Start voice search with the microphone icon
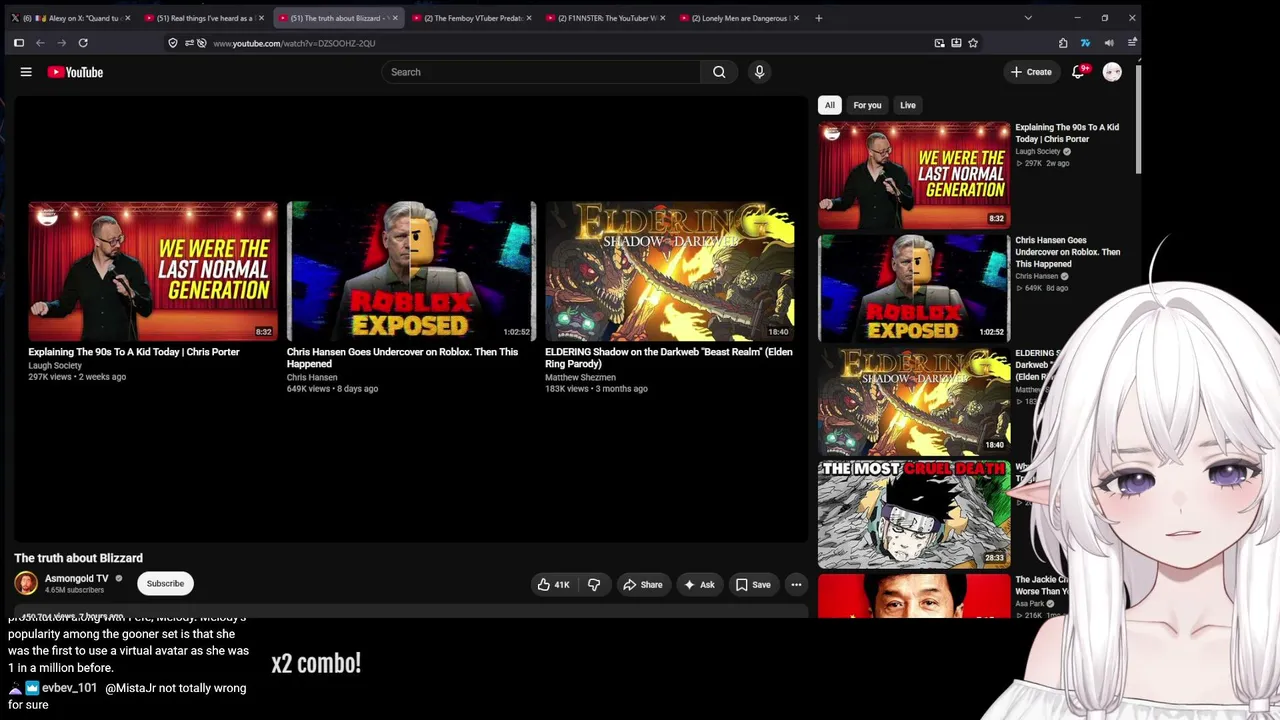Image resolution: width=1280 pixels, height=720 pixels. pos(759,72)
